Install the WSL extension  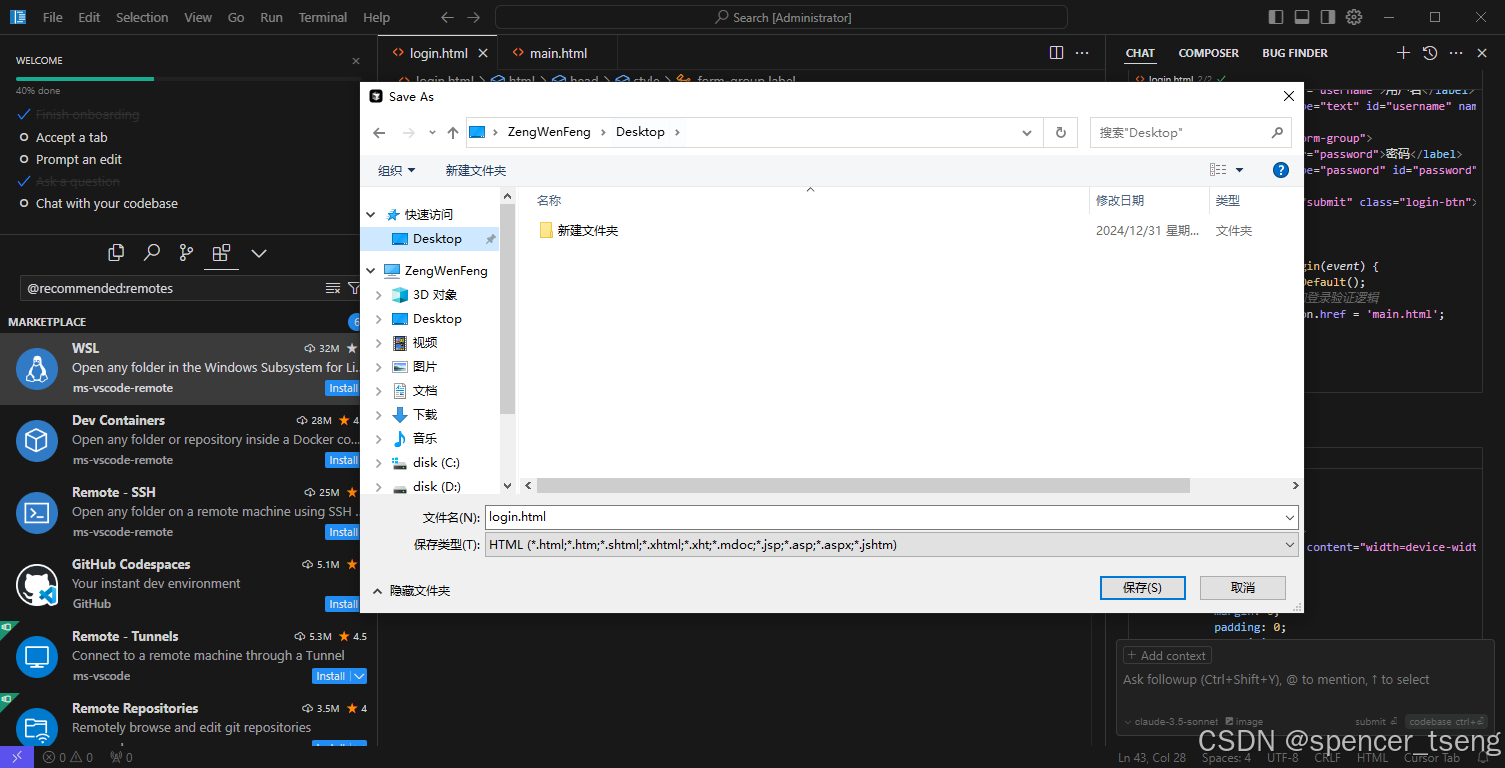[342, 388]
